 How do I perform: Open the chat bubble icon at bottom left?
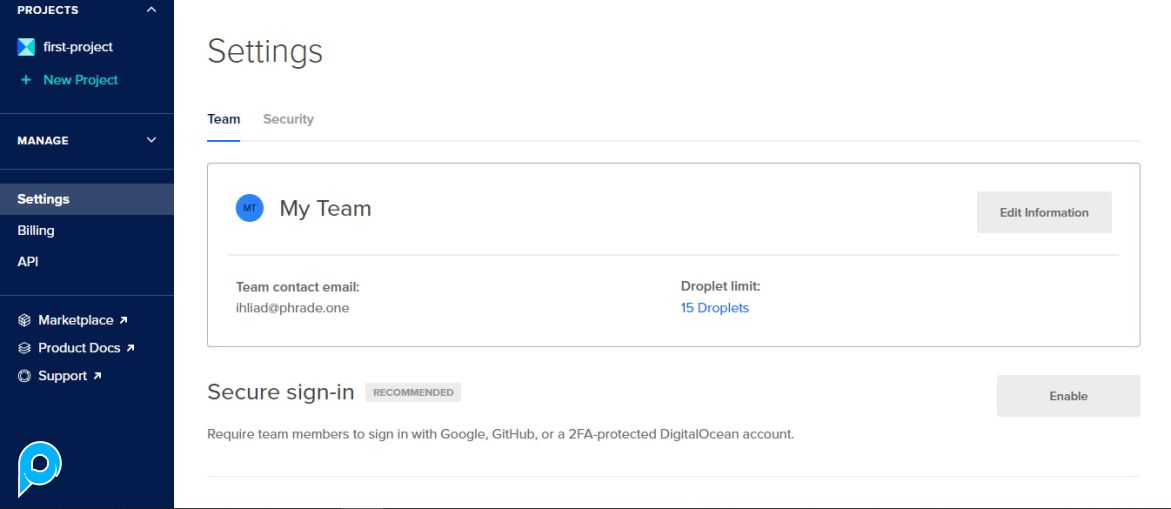pos(40,468)
